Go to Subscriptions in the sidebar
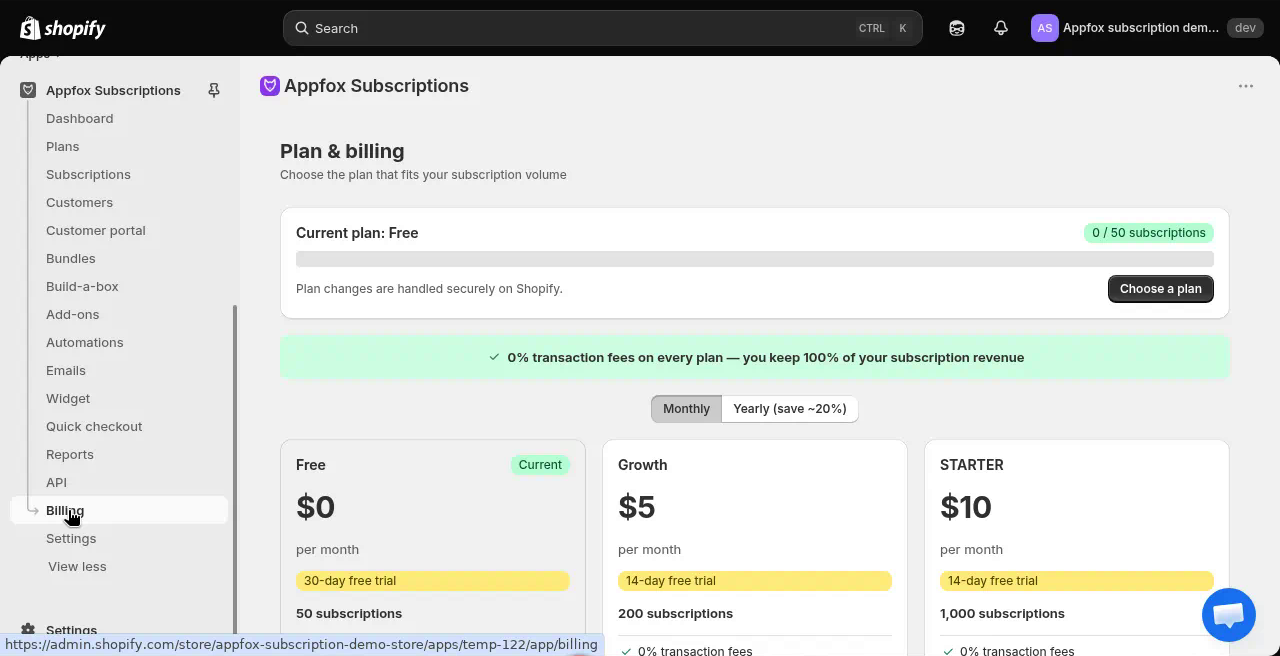 pos(88,174)
